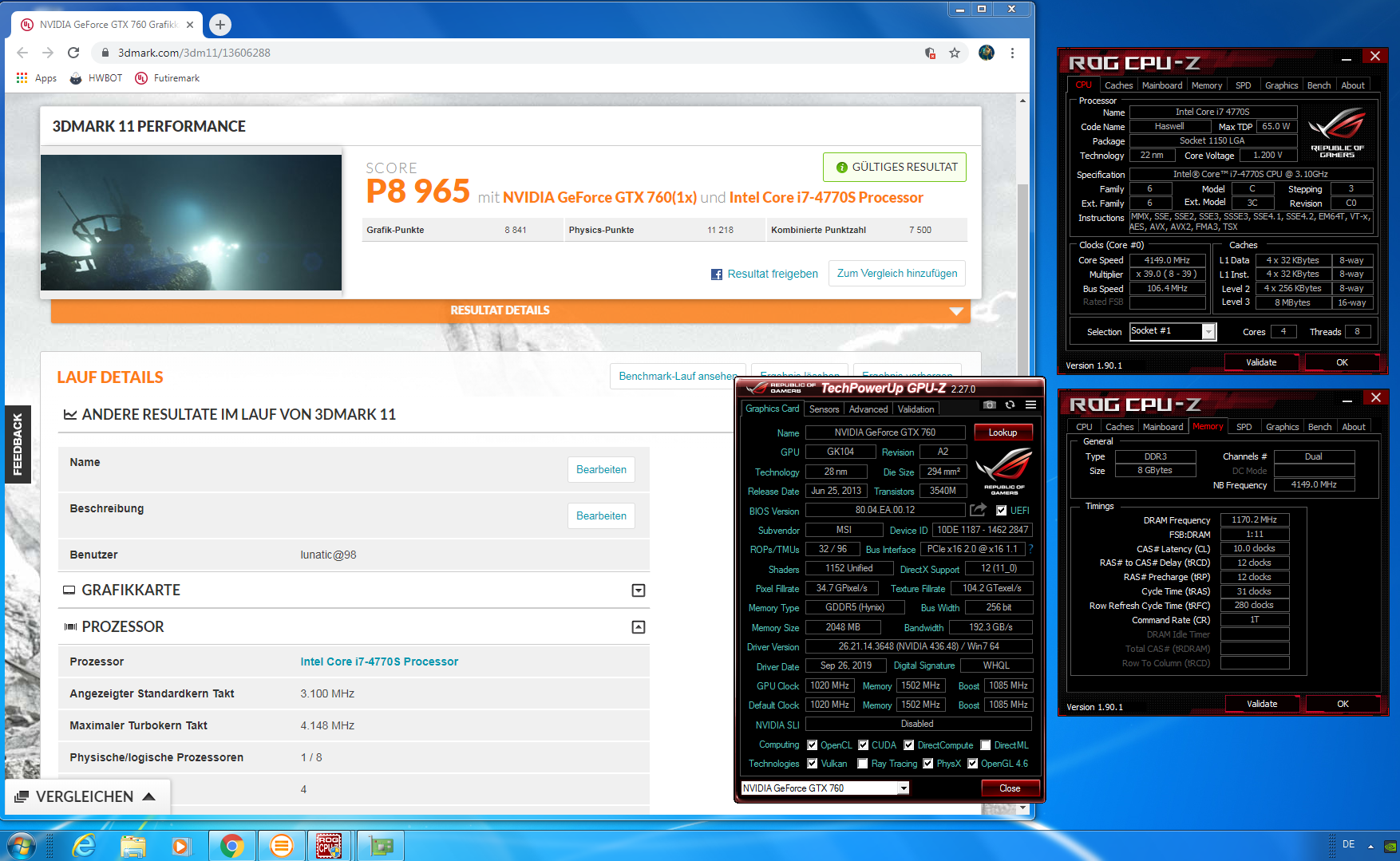Open the Futuremark bookmark

point(168,78)
